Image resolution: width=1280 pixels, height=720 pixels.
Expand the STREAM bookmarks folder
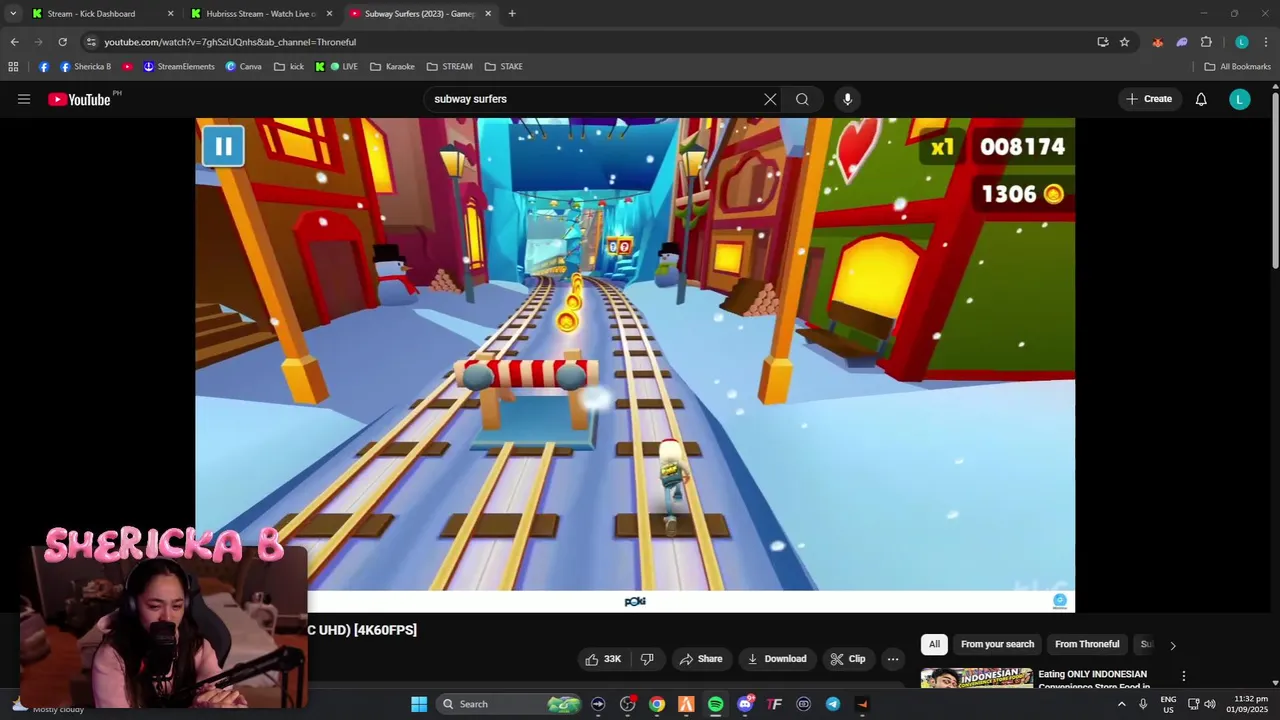(x=449, y=67)
